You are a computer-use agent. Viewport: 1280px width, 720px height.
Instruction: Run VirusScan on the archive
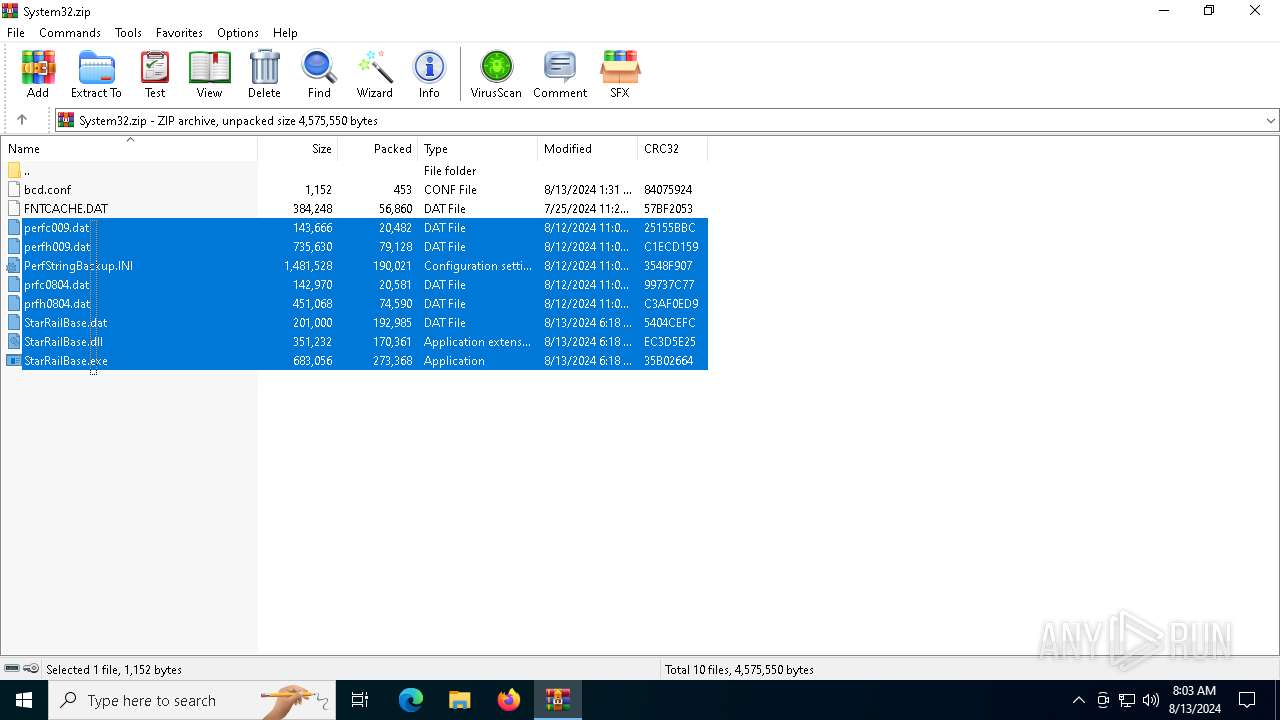(x=496, y=74)
